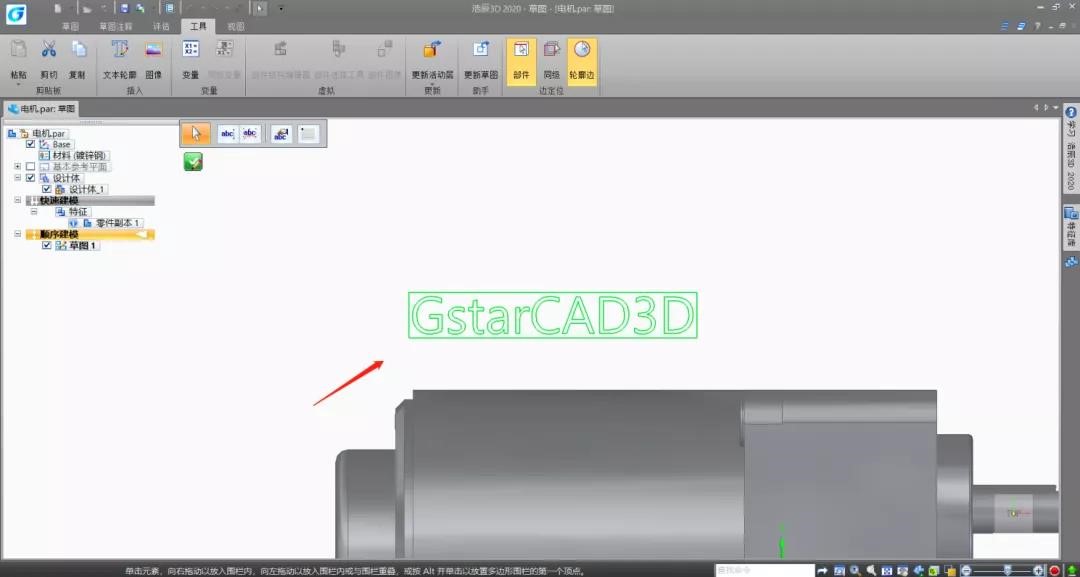Click the Open file icon in quick access toolbar

[x=86, y=8]
